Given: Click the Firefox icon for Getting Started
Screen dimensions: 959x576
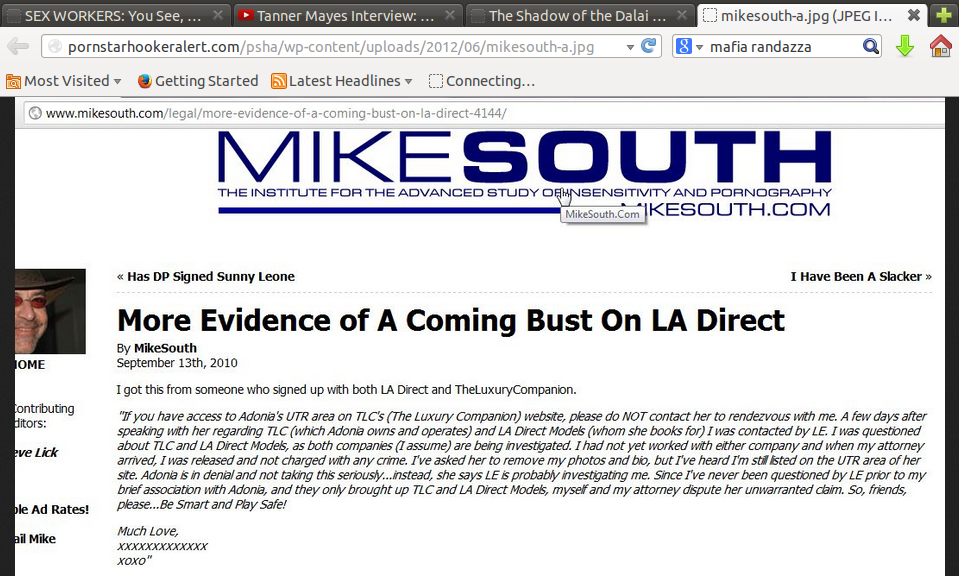Looking at the screenshot, I should pos(144,81).
